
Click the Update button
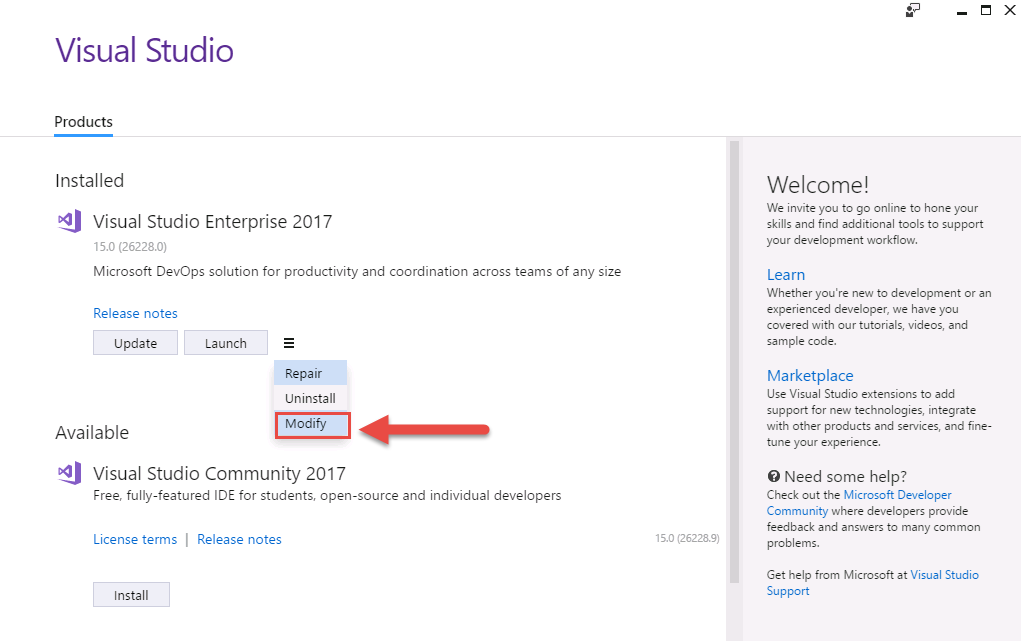coord(135,343)
